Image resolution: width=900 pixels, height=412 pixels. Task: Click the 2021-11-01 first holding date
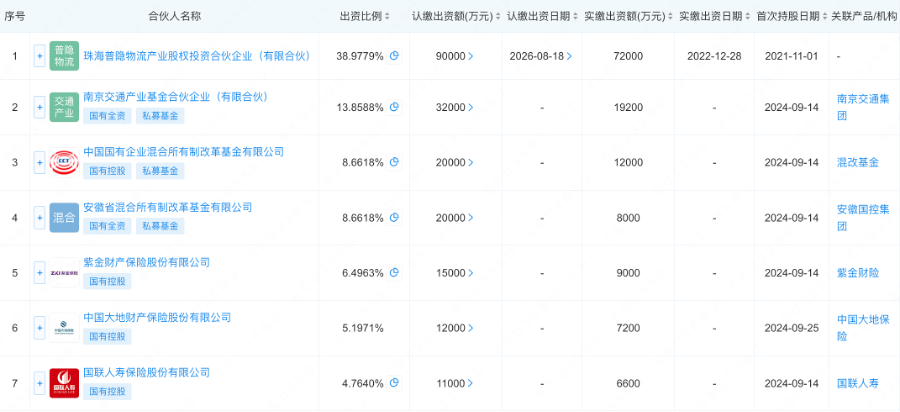(792, 56)
